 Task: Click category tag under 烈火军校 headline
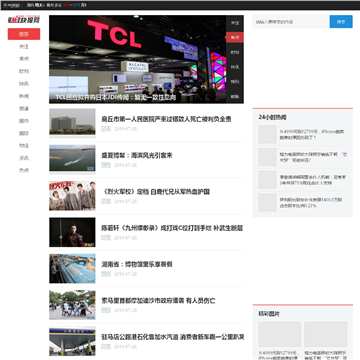(x=106, y=201)
